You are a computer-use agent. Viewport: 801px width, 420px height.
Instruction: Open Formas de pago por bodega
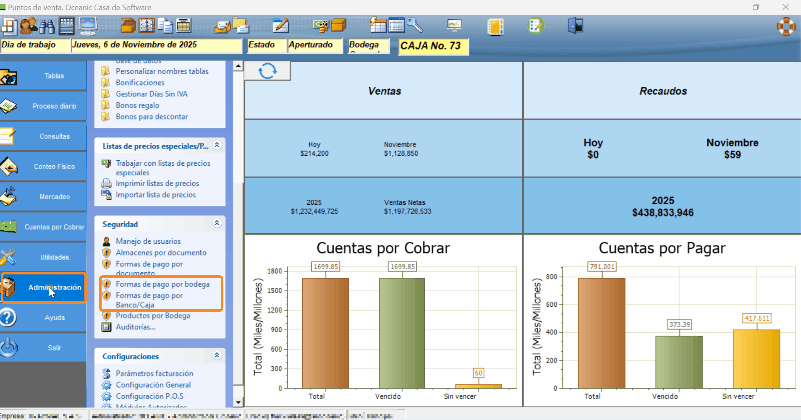[162, 285]
